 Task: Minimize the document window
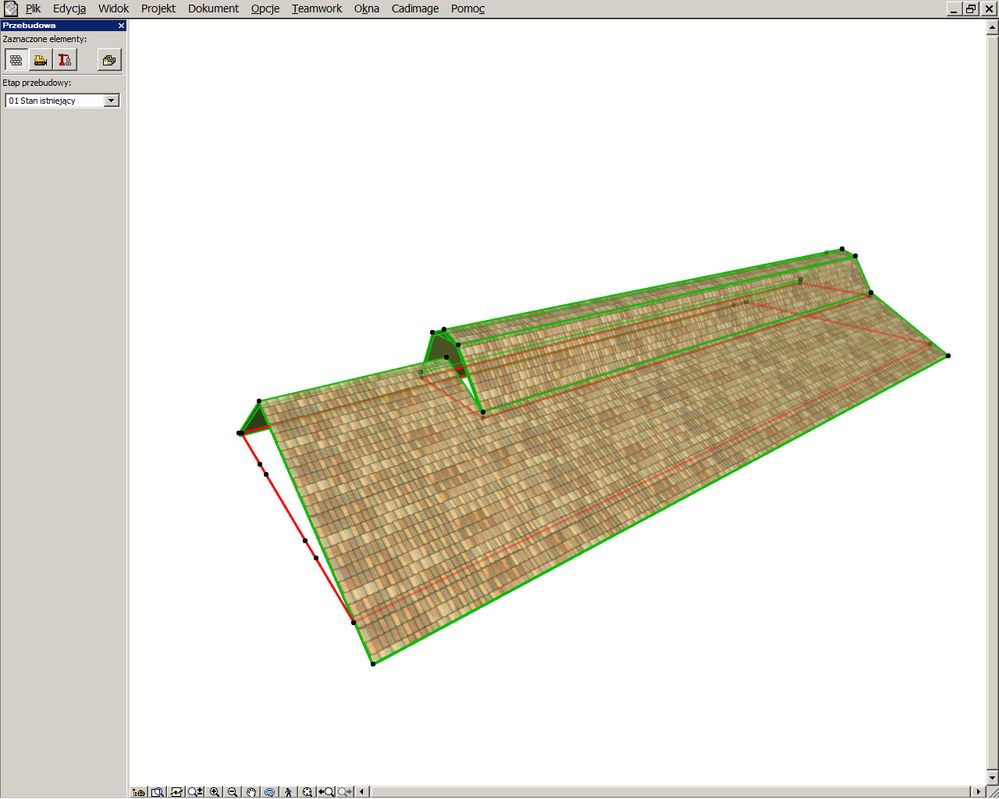(954, 9)
